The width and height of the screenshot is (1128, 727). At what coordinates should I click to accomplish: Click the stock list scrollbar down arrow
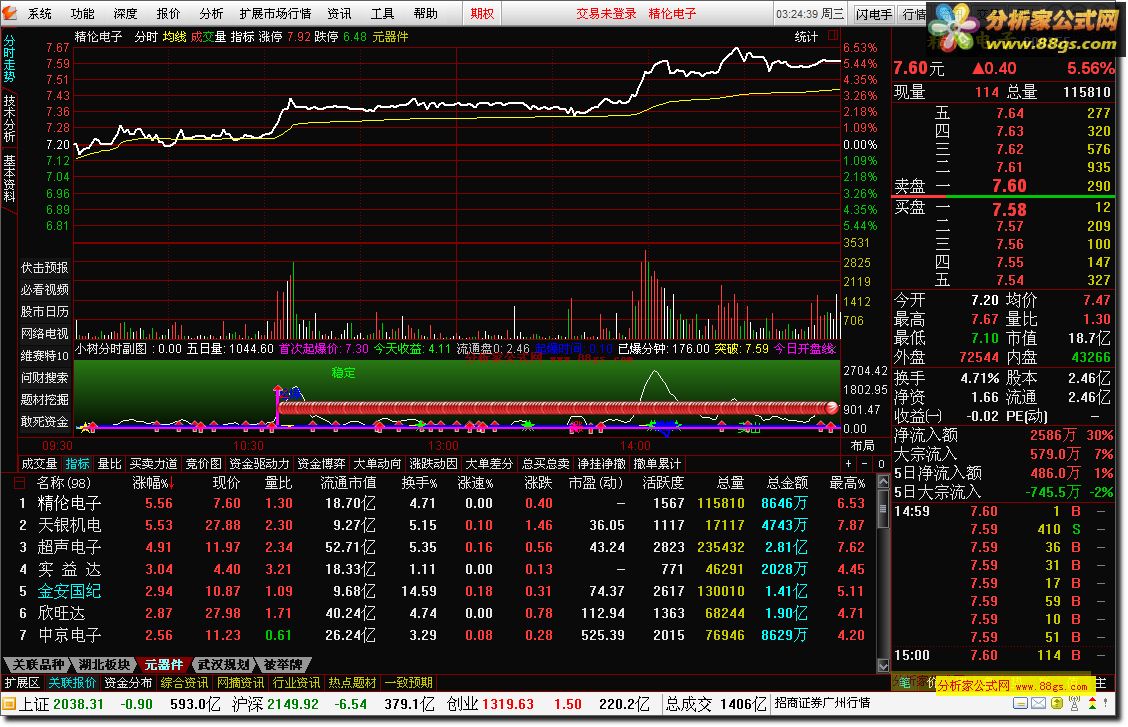pyautogui.click(x=883, y=666)
